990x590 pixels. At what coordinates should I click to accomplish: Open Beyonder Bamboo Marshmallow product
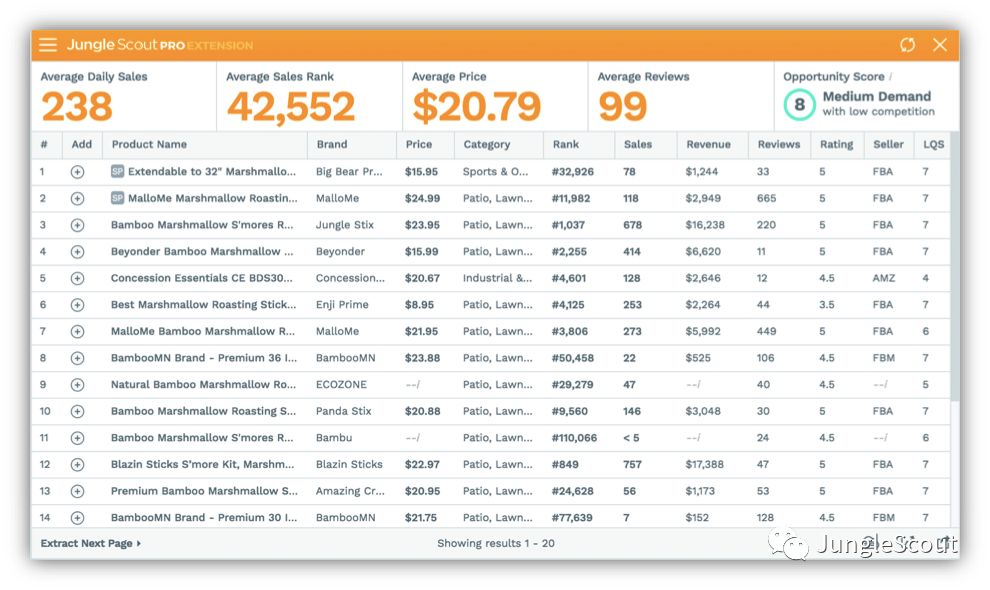tap(202, 251)
